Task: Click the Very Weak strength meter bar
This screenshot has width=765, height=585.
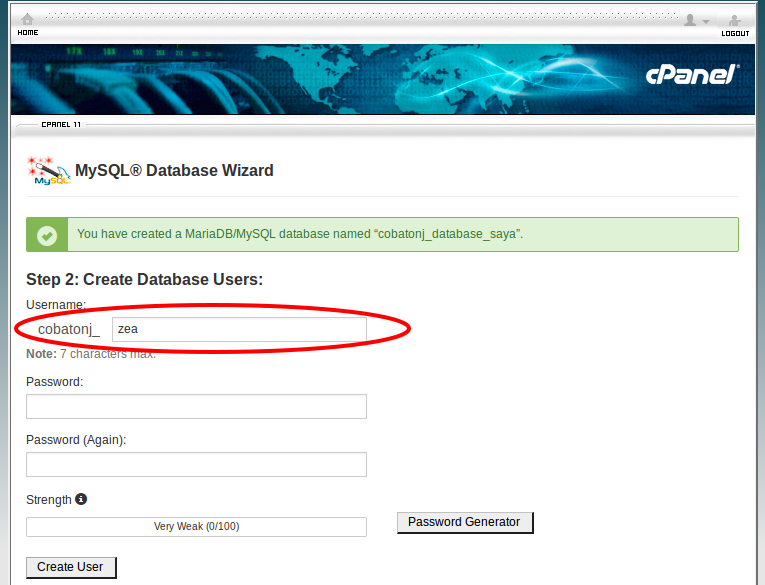Action: pos(196,527)
